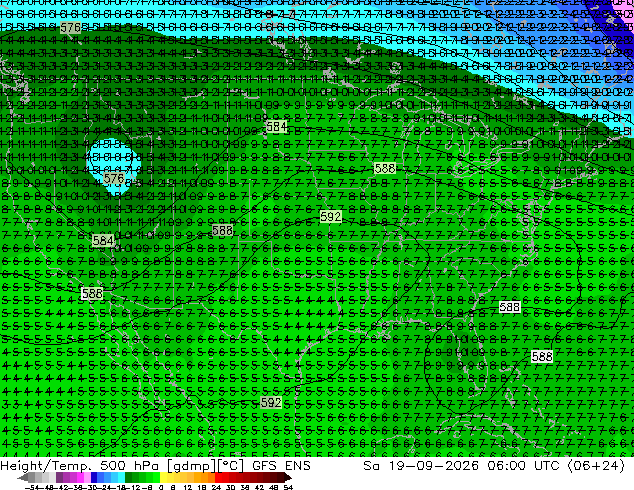Click the 588 contour label near the Great Lakes
Image resolution: width=634 pixels, height=490 pixels.
385,168
